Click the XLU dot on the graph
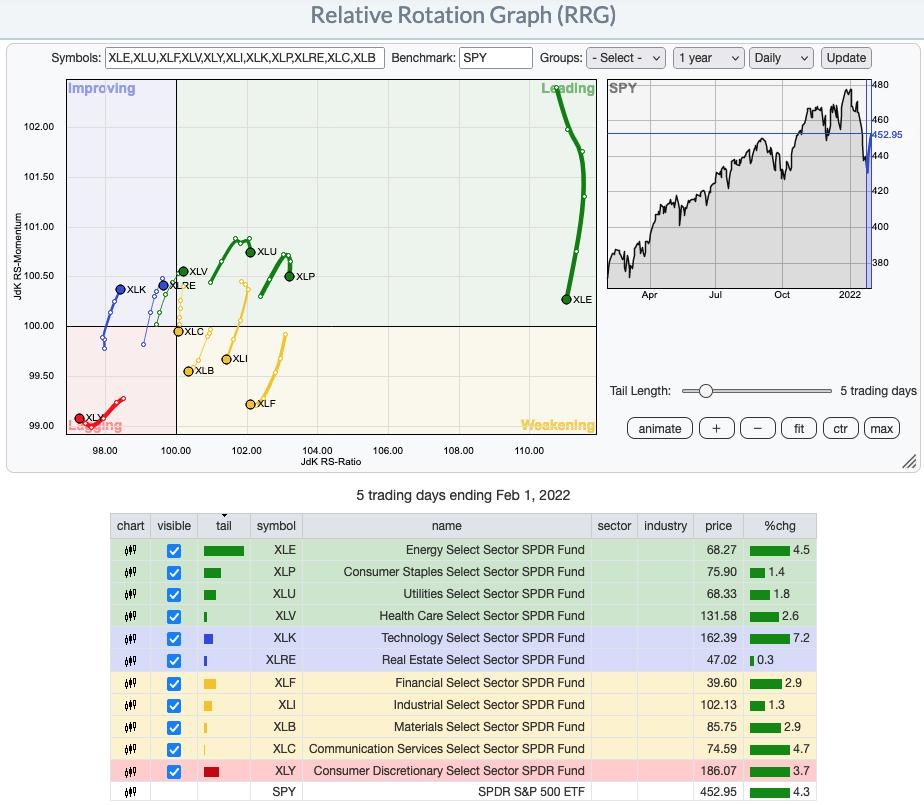Viewport: 924px width, 805px height. 250,252
